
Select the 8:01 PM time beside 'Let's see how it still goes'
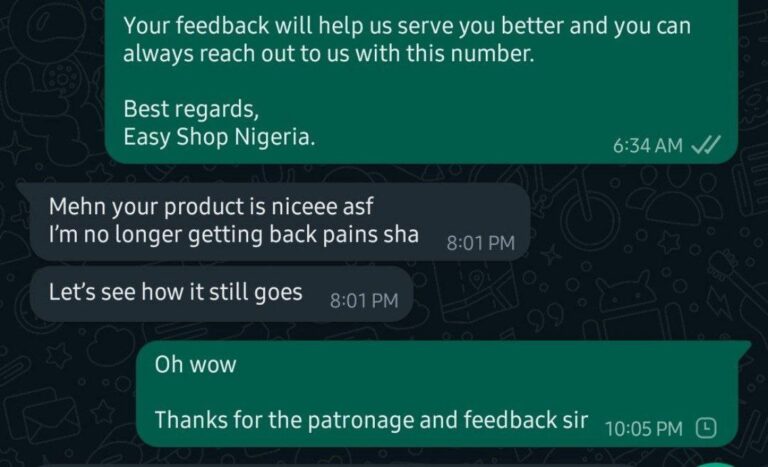click(364, 300)
